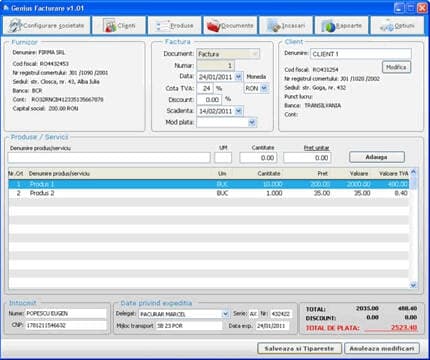The height and width of the screenshot is (360, 430).
Task: Click the expedition Nr field 432422
Action: (281, 314)
